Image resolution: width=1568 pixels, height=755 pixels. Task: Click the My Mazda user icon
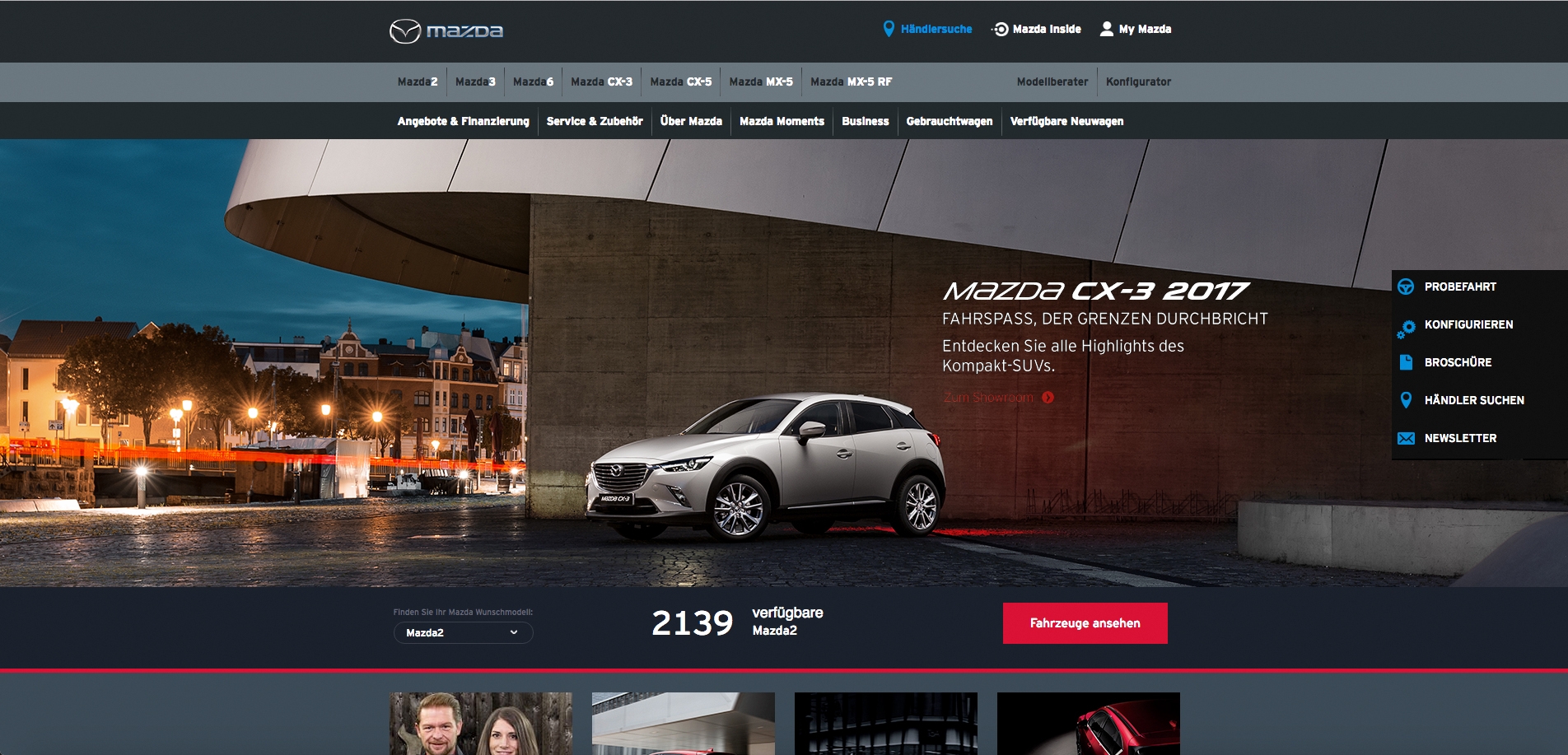pos(1107,29)
